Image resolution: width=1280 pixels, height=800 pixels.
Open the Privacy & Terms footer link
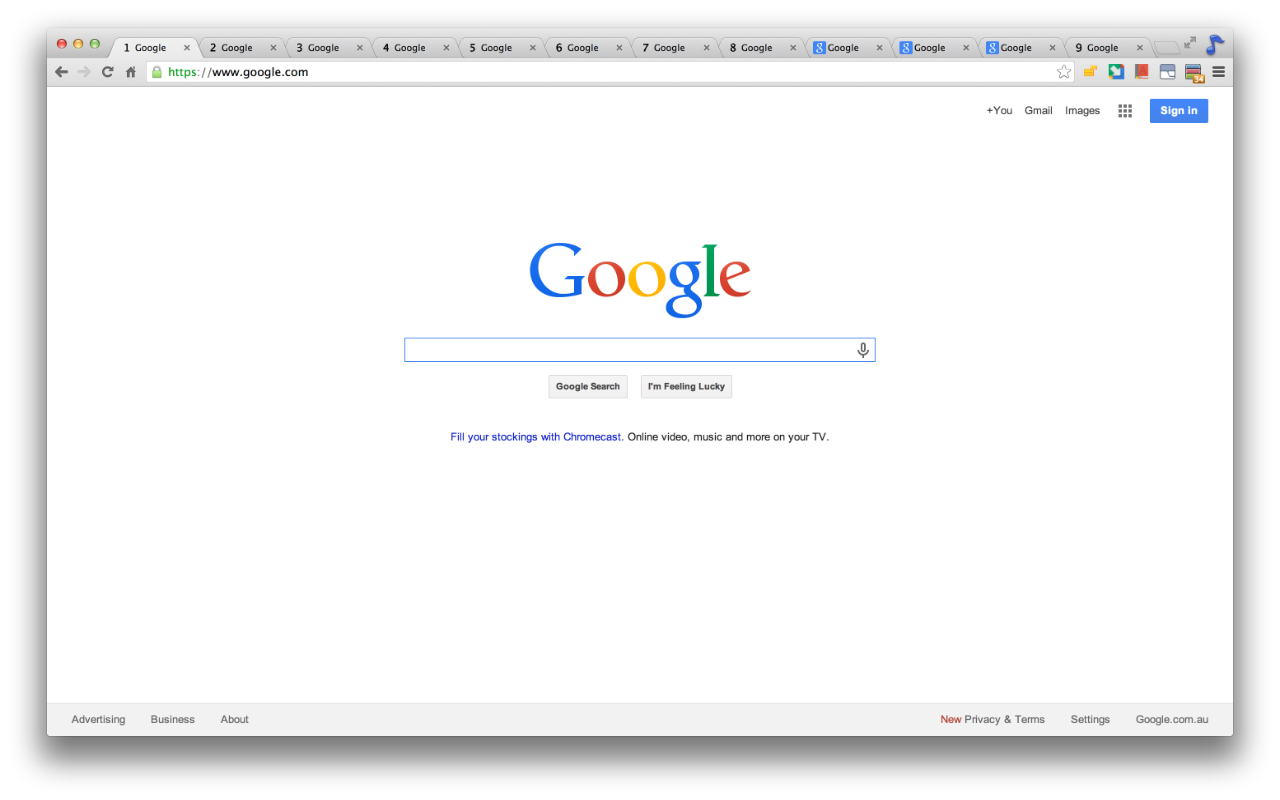click(1004, 719)
